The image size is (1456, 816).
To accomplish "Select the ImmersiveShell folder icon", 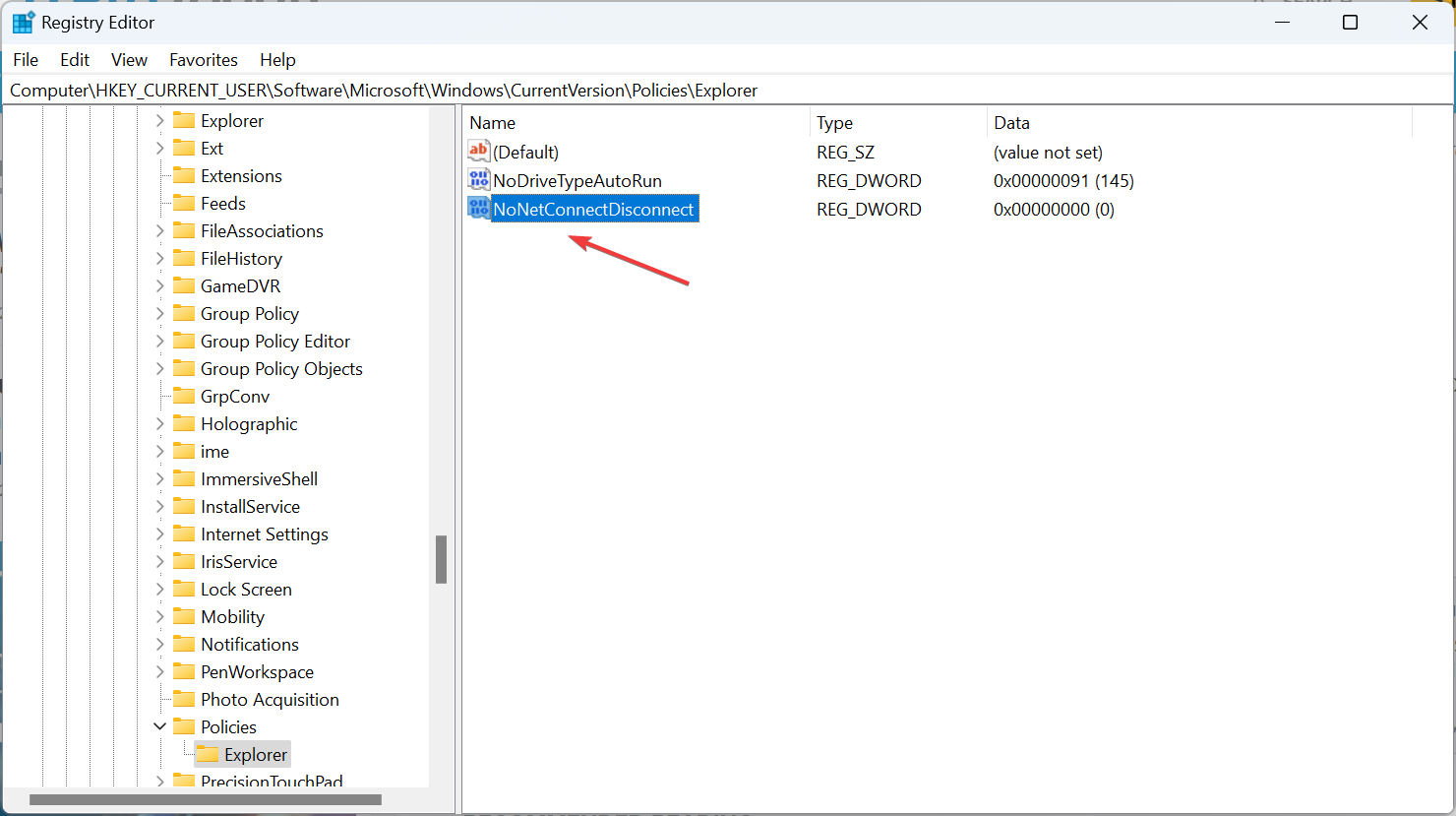I will point(184,478).
